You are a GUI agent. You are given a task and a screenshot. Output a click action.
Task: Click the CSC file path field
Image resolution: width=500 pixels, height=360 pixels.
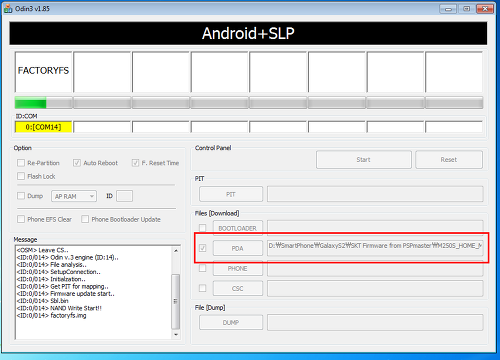click(375, 288)
